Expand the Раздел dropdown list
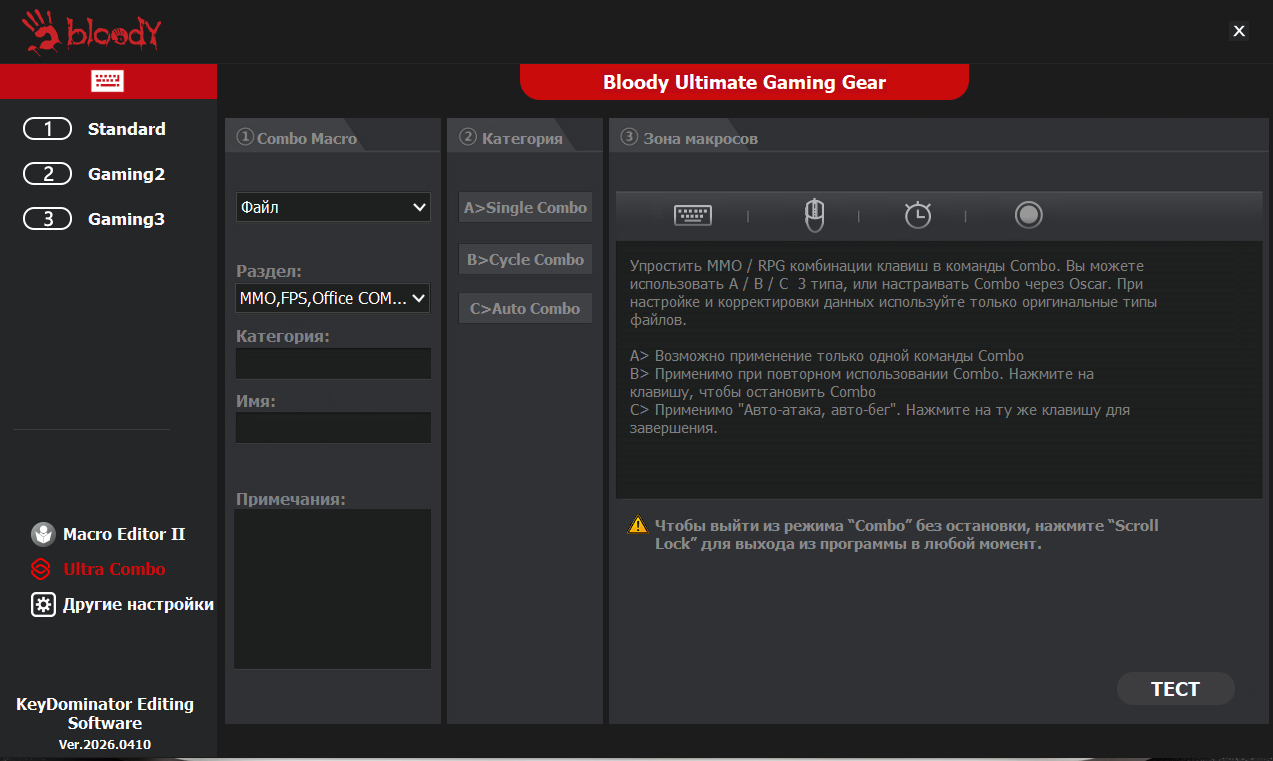Image resolution: width=1273 pixels, height=761 pixels. pyautogui.click(x=333, y=298)
